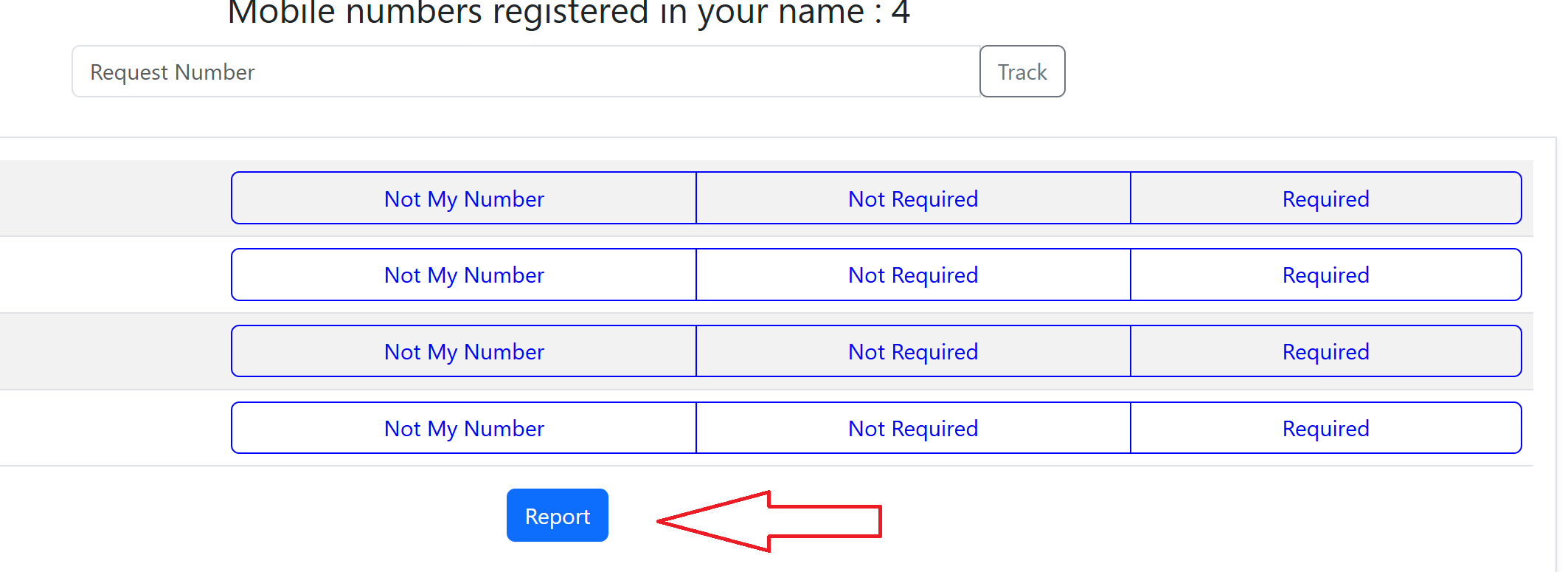1568x572 pixels.
Task: Select Not My Number for the third number
Action: tap(463, 352)
